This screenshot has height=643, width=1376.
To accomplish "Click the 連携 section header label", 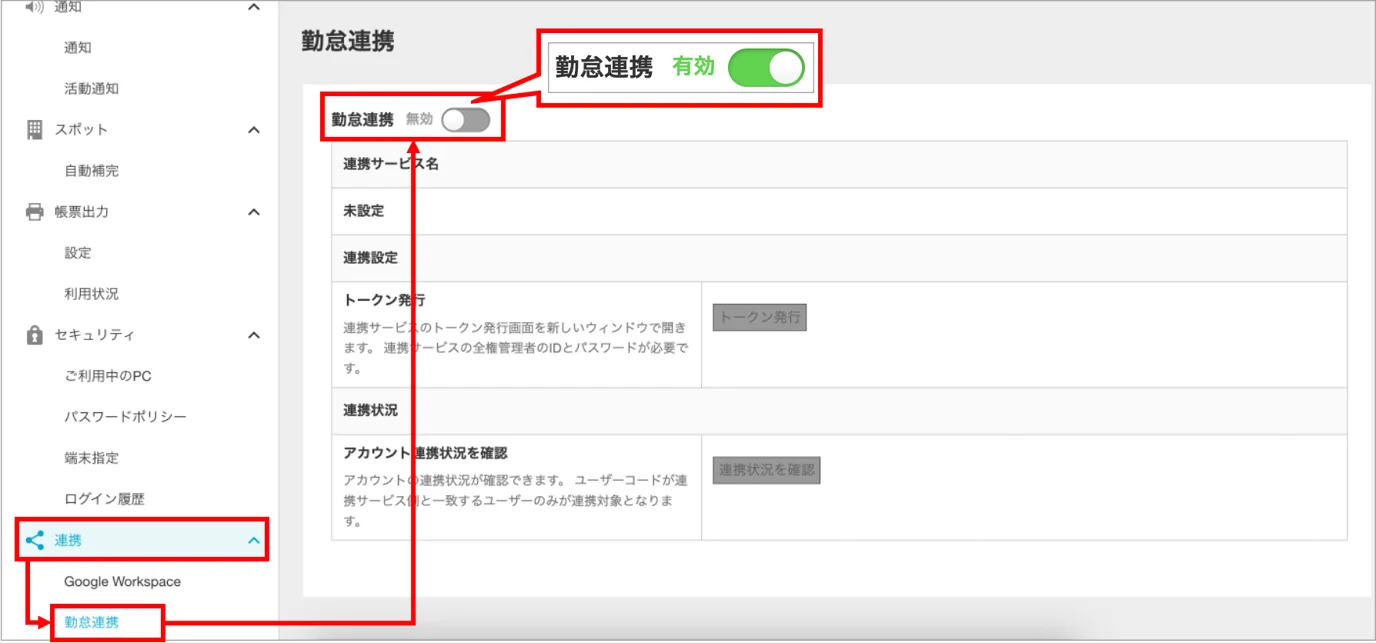I will (68, 541).
